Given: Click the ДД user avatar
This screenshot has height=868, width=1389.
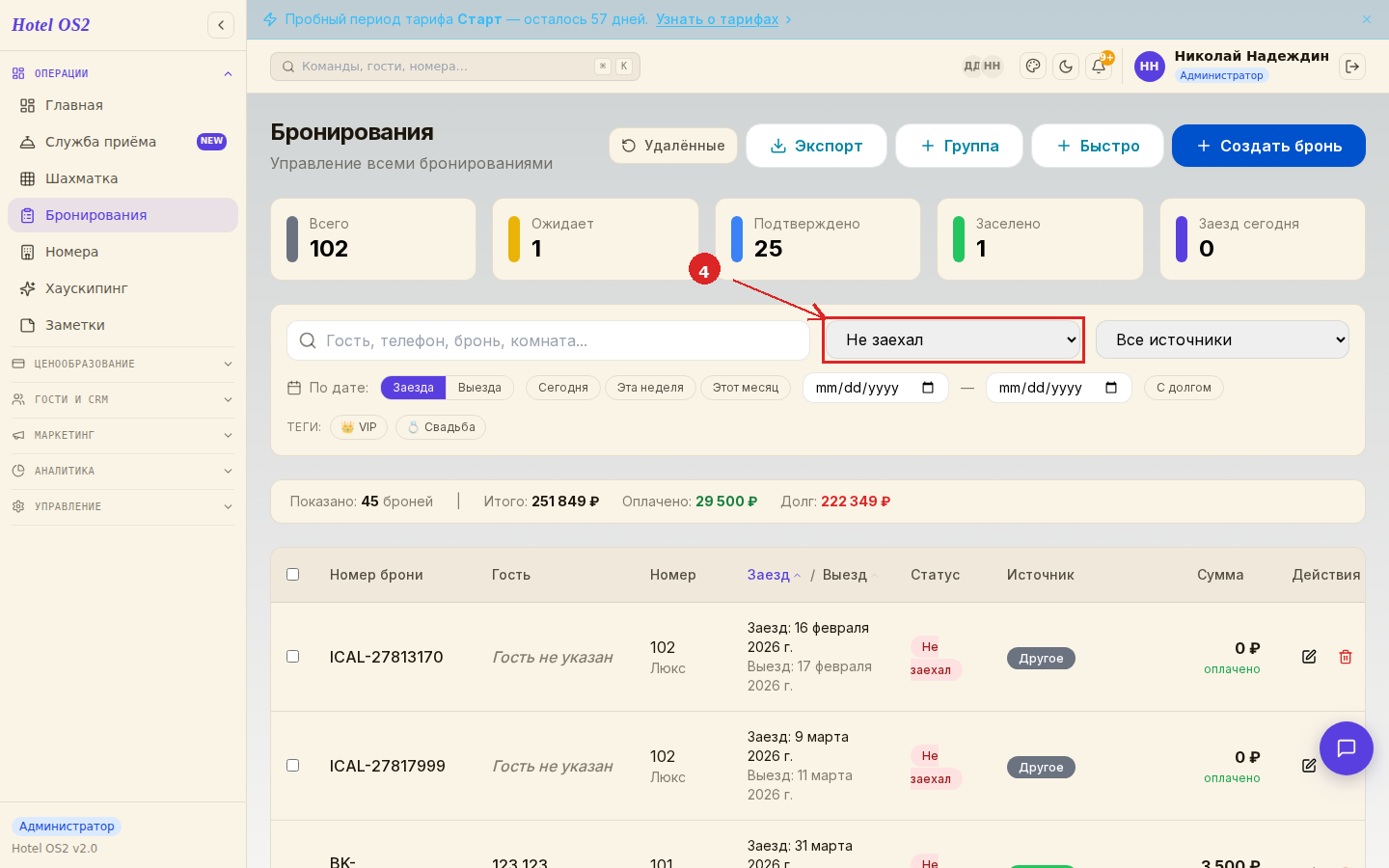Looking at the screenshot, I should 971,67.
